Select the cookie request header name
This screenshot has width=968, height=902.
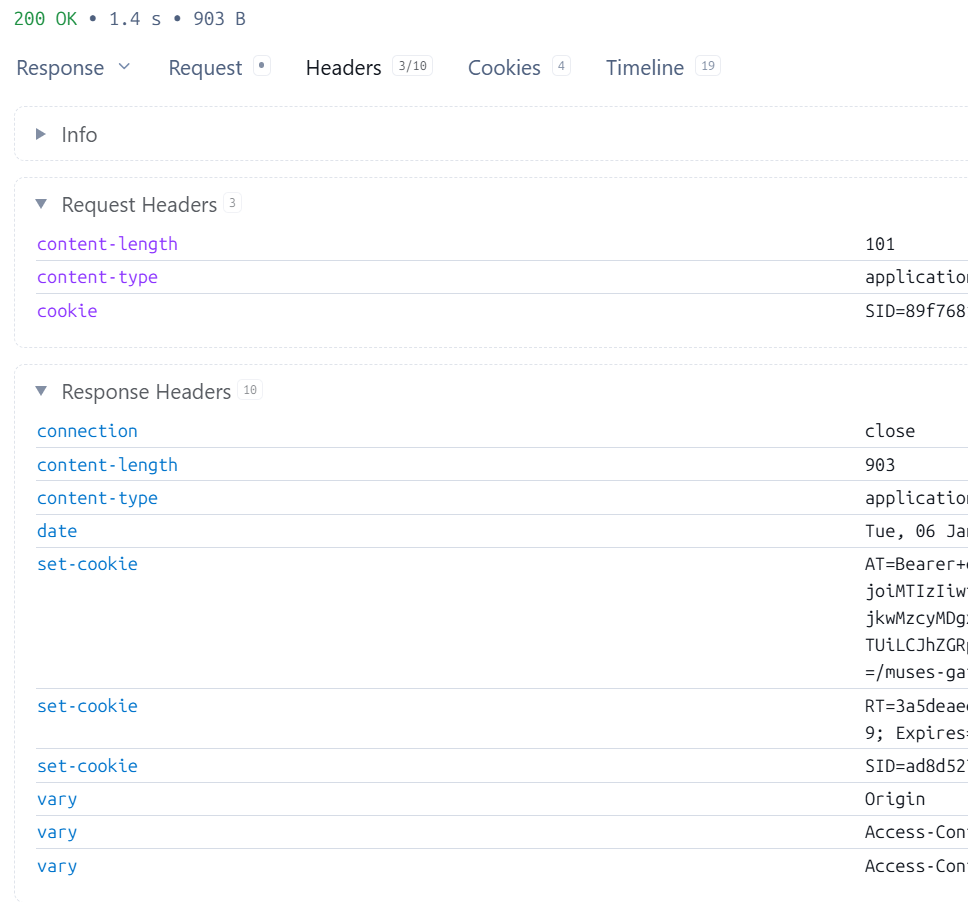pyautogui.click(x=67, y=311)
